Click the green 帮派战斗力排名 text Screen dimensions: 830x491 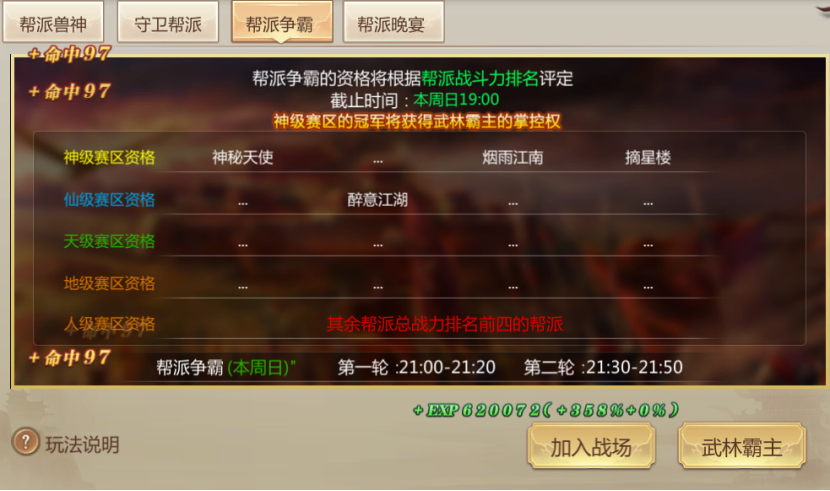480,78
